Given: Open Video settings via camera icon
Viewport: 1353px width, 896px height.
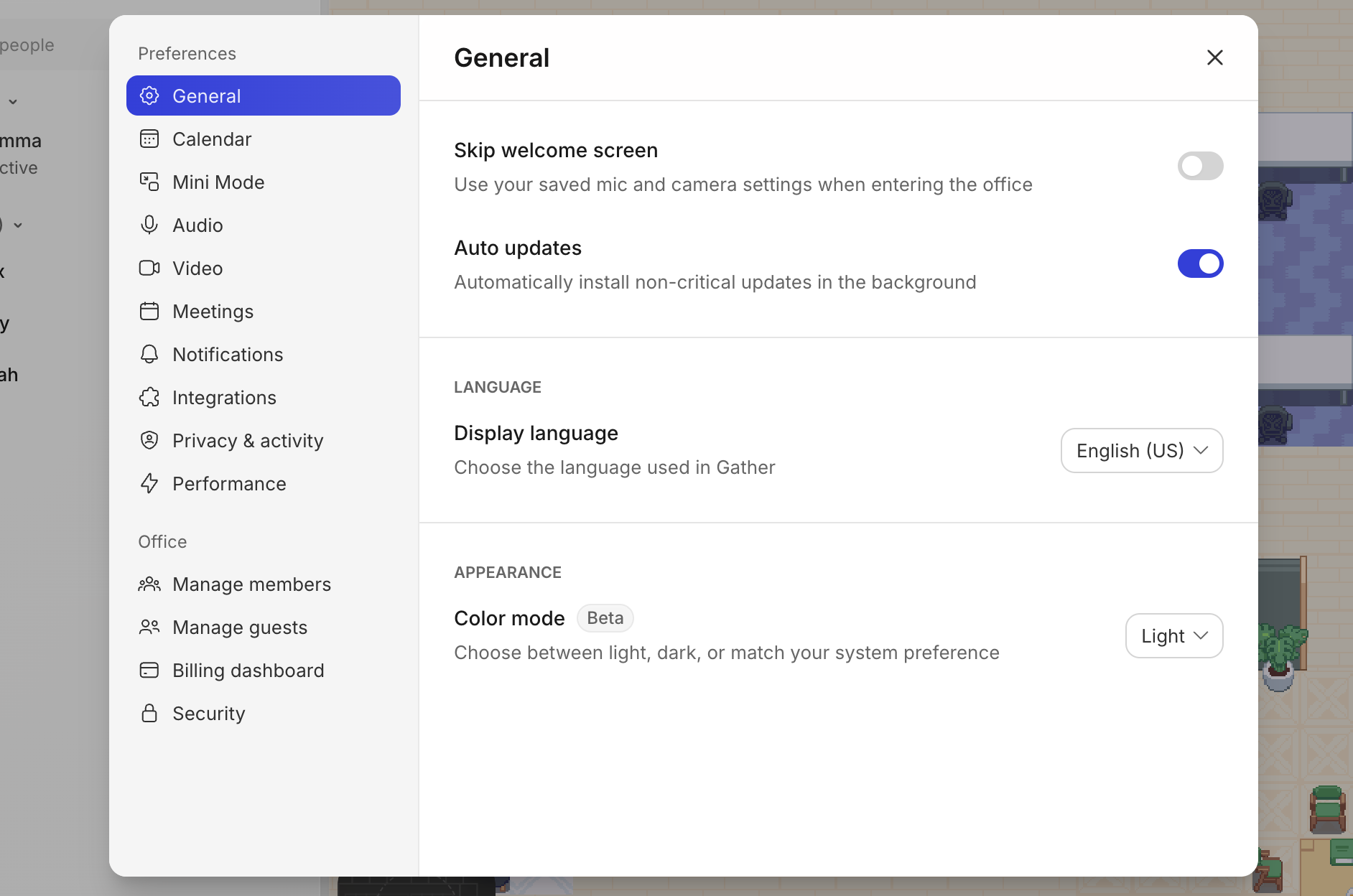Looking at the screenshot, I should click(x=149, y=268).
